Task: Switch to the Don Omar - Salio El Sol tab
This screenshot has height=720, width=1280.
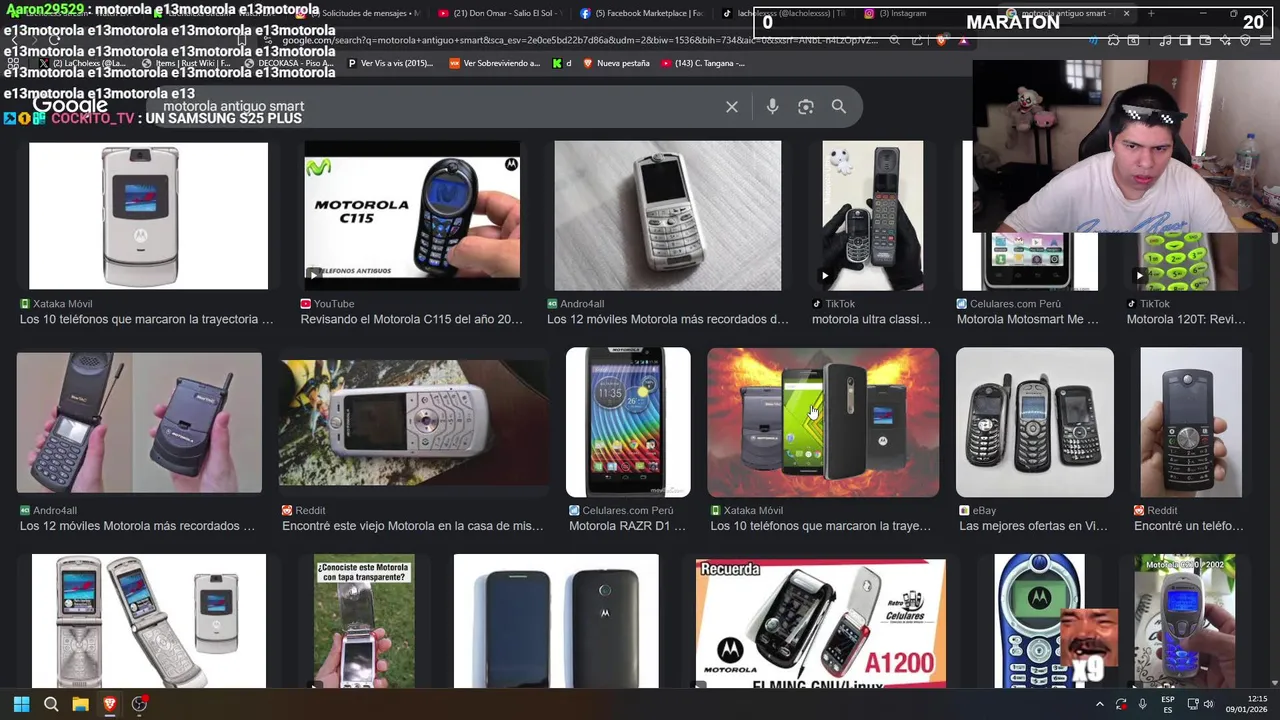Action: click(500, 14)
